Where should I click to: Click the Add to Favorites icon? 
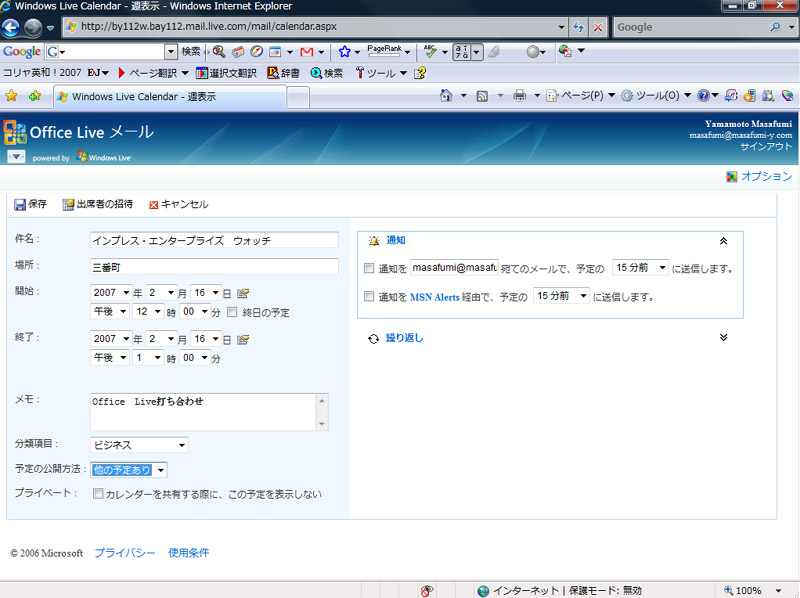[x=35, y=95]
